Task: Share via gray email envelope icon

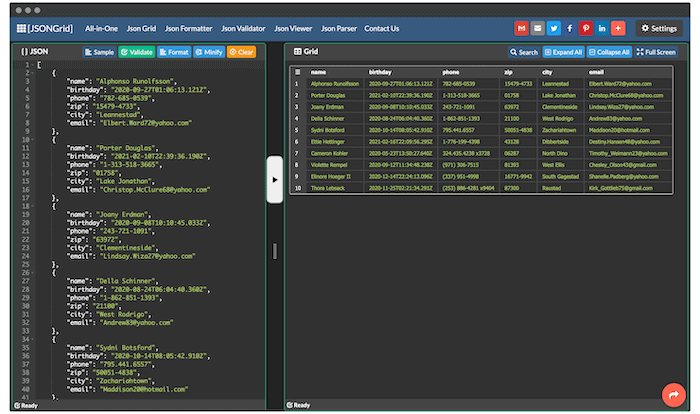Action: pos(538,28)
